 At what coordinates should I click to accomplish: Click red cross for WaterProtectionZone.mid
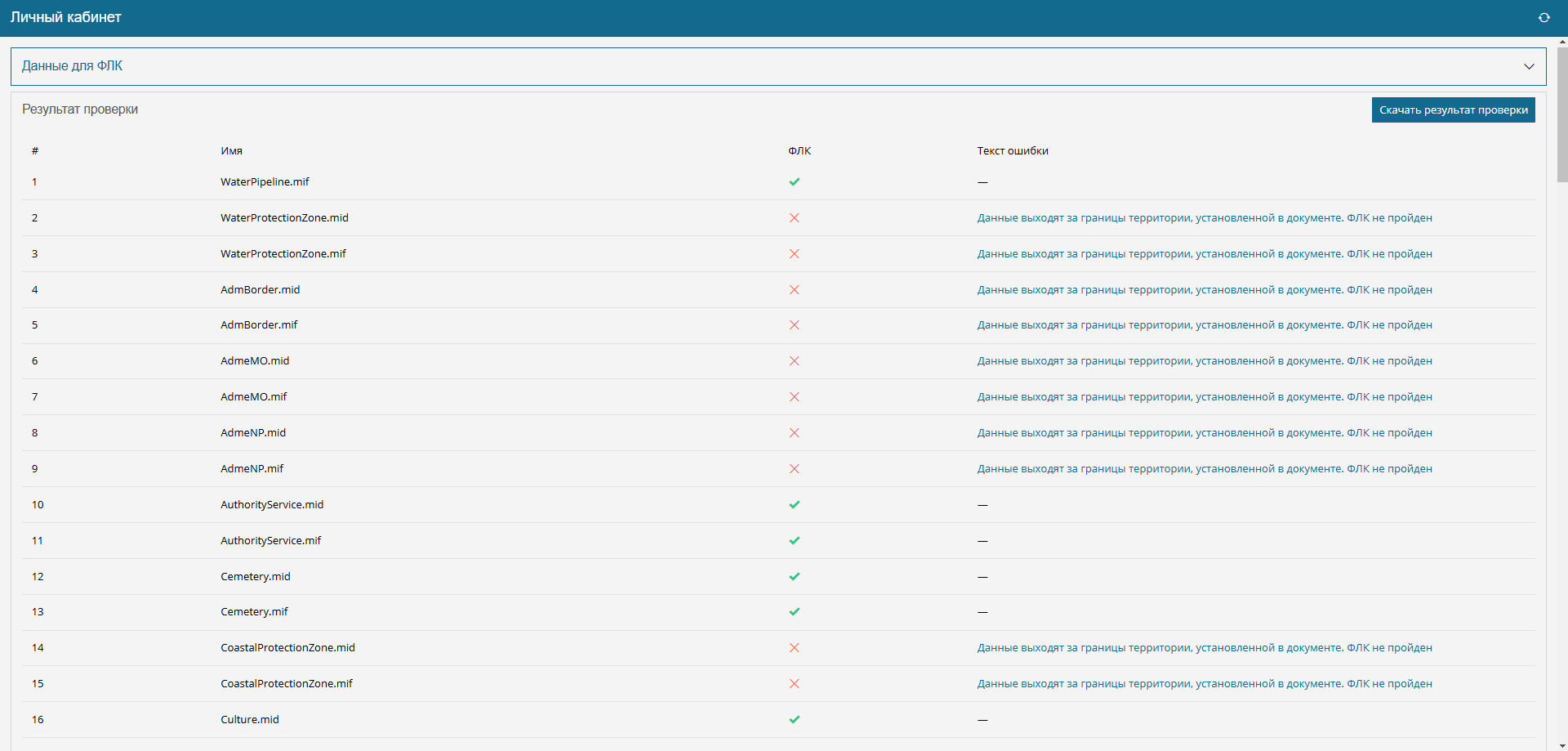794,218
